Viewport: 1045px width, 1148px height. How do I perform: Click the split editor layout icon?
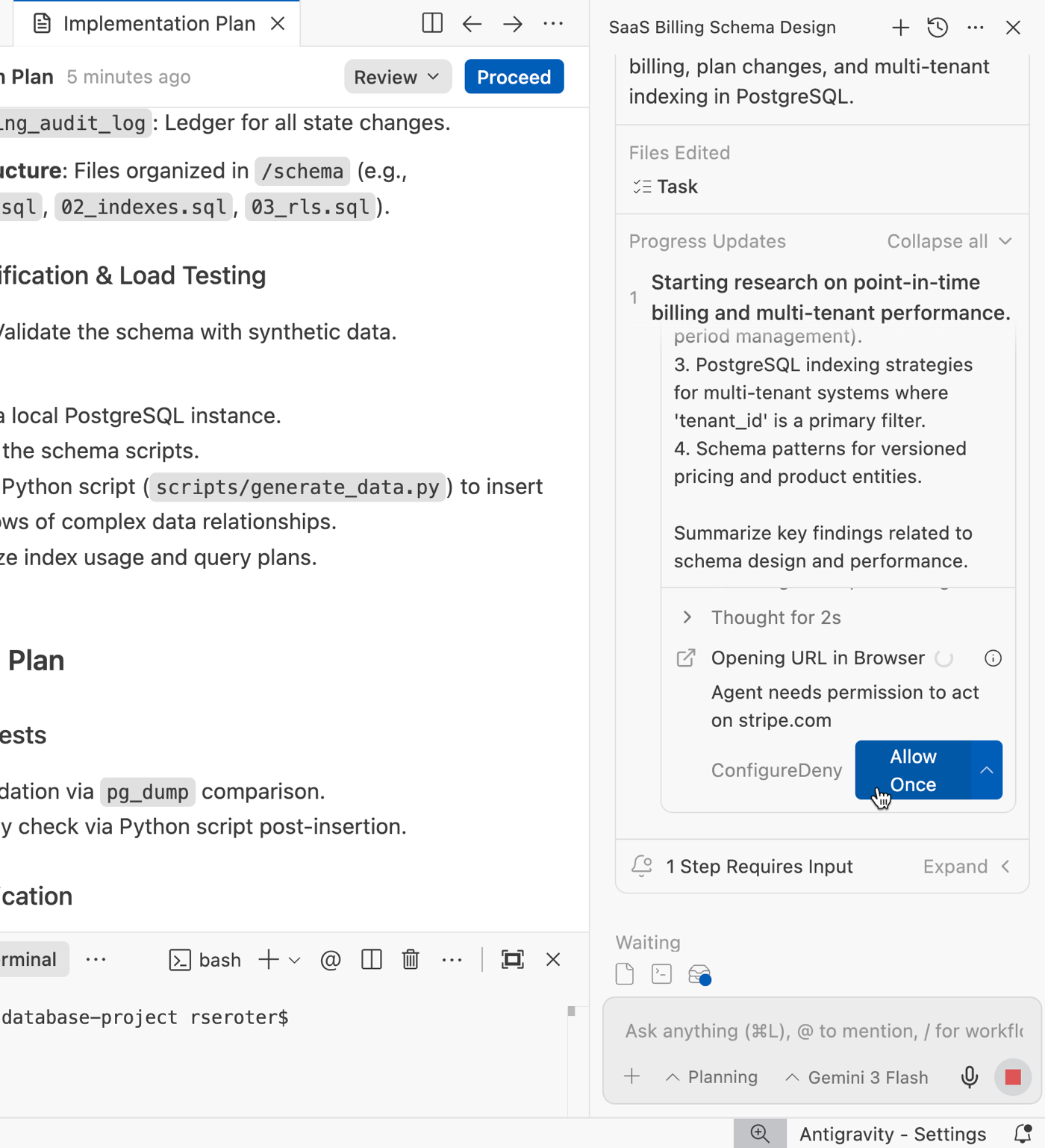[x=432, y=23]
